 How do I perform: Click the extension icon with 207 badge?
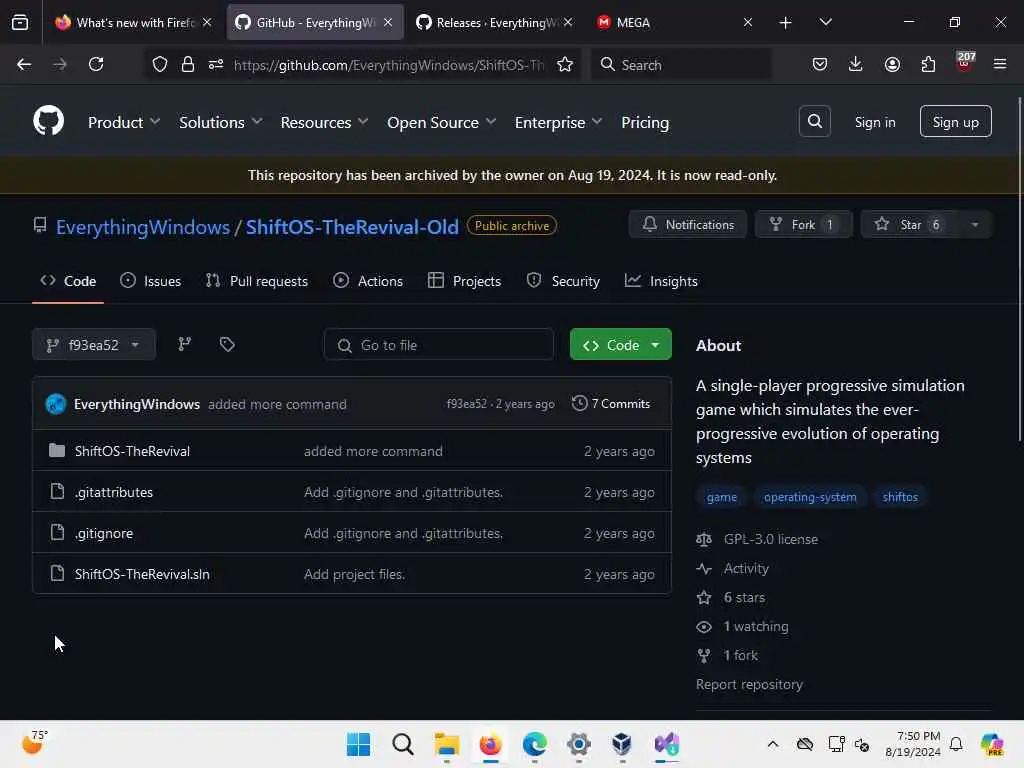(x=965, y=63)
